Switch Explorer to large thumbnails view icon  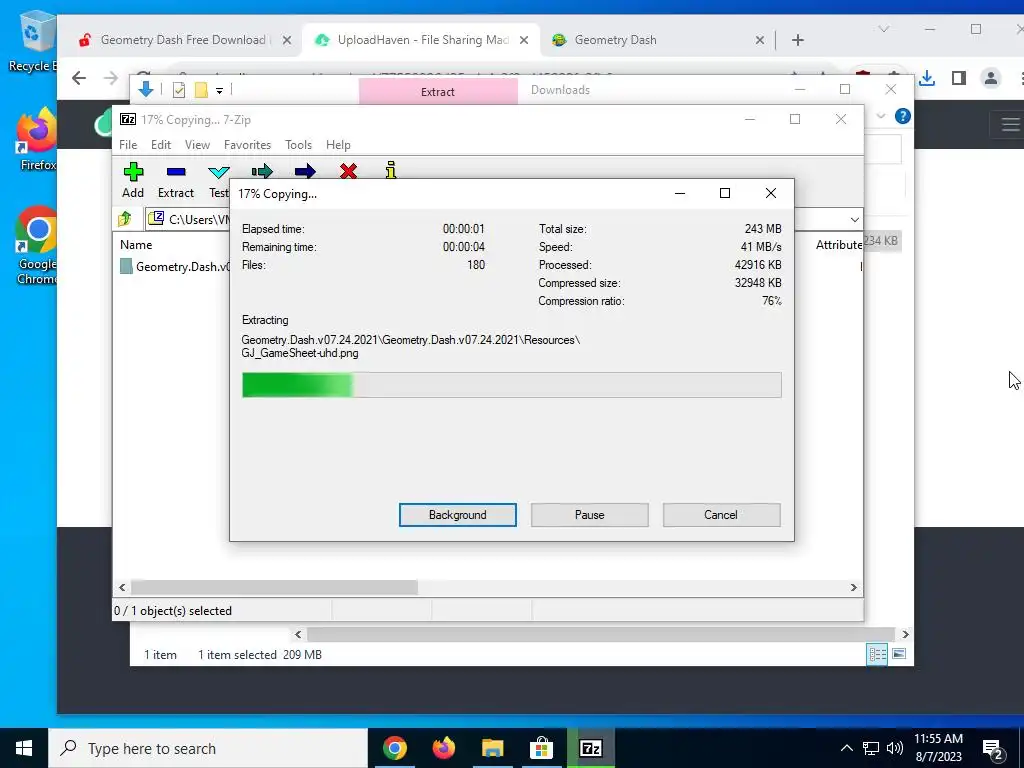[899, 654]
